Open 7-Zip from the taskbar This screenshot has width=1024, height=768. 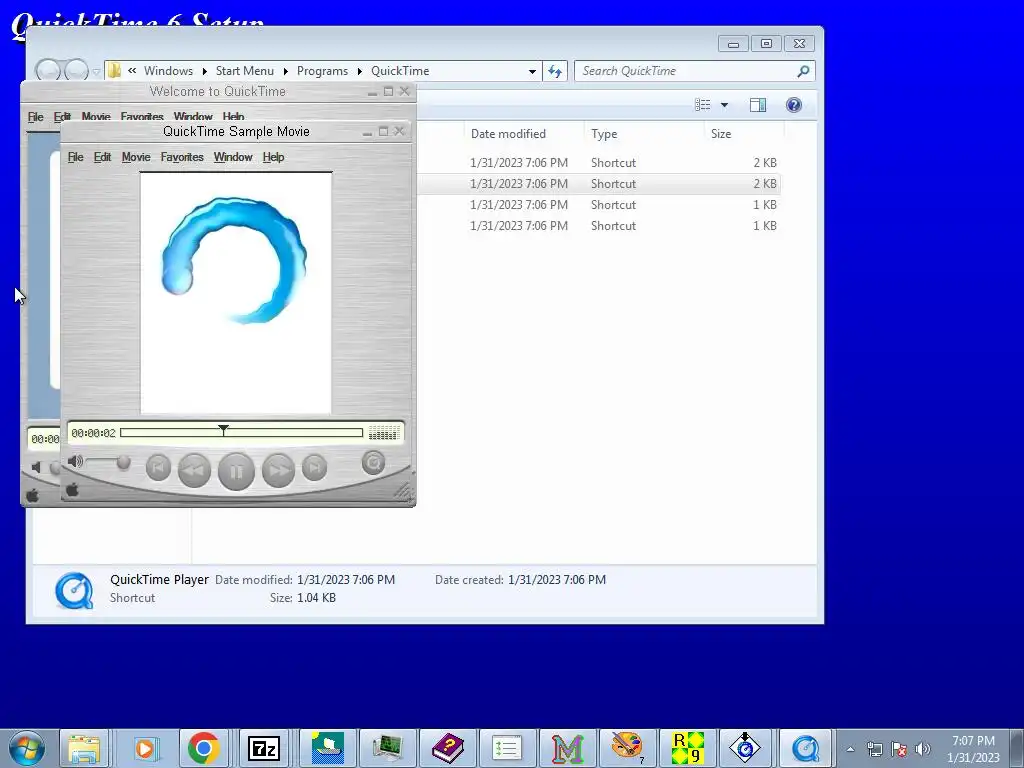pos(264,748)
